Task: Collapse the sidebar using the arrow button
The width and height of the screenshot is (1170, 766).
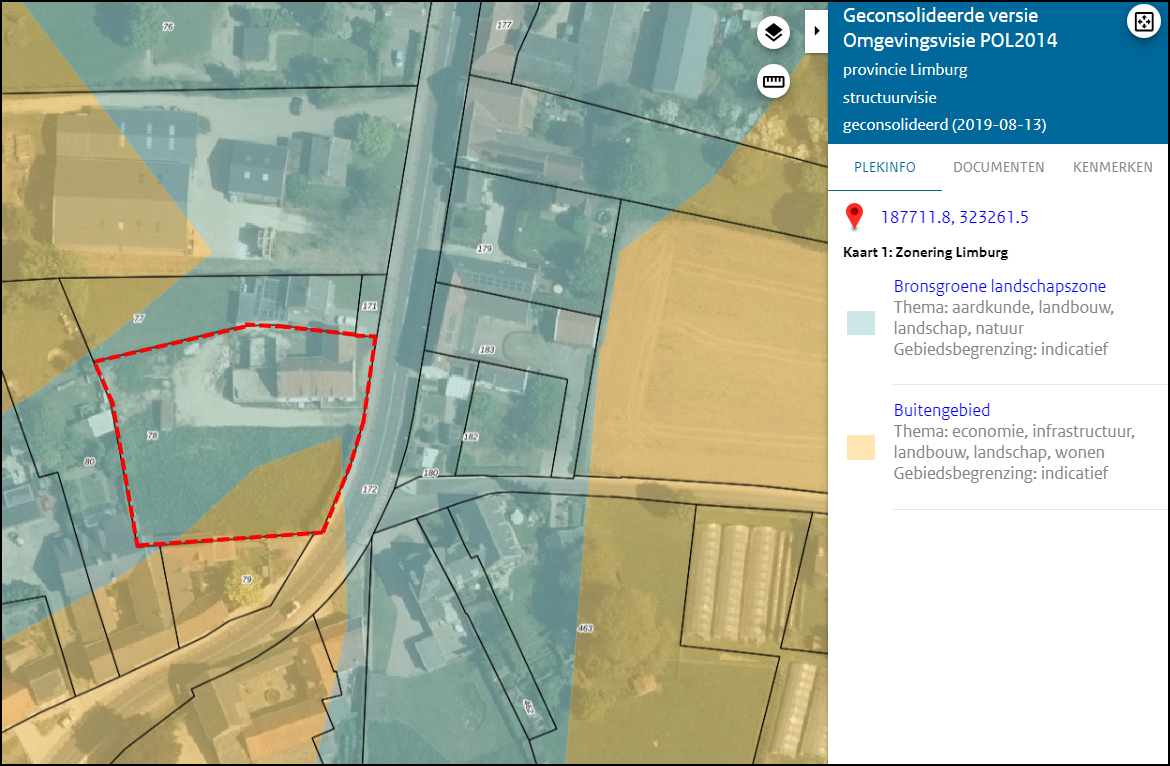Action: [816, 30]
